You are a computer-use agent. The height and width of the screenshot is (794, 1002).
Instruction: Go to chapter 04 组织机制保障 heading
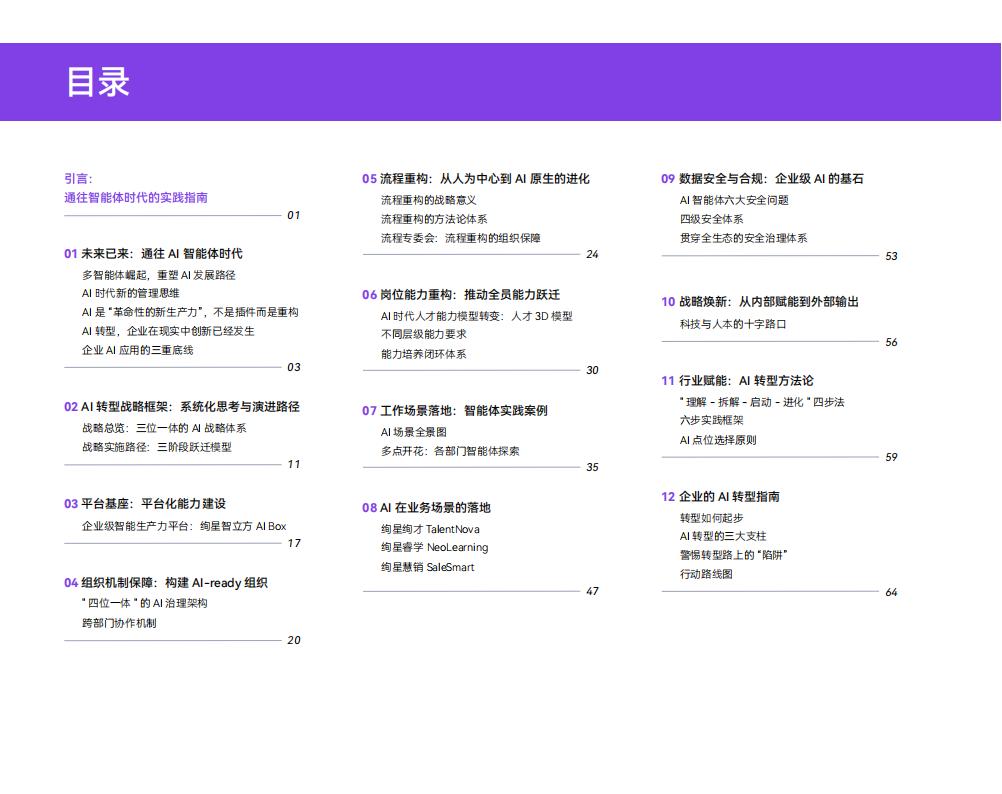pyautogui.click(x=165, y=583)
